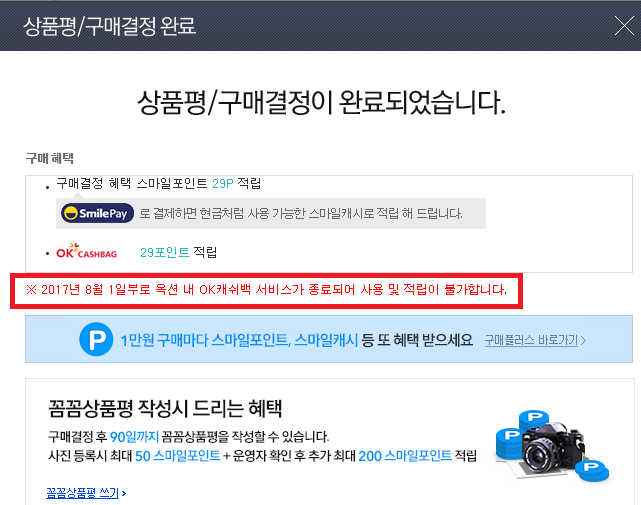
Task: Close the 상품평/구매결정 완료 dialog
Action: 622,26
